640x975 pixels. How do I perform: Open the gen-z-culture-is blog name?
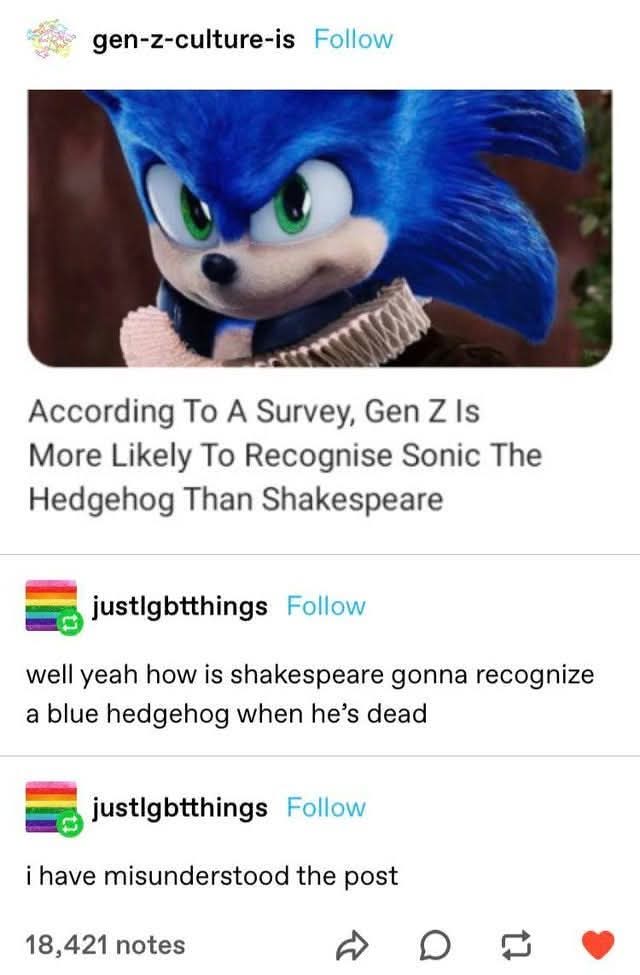(193, 40)
